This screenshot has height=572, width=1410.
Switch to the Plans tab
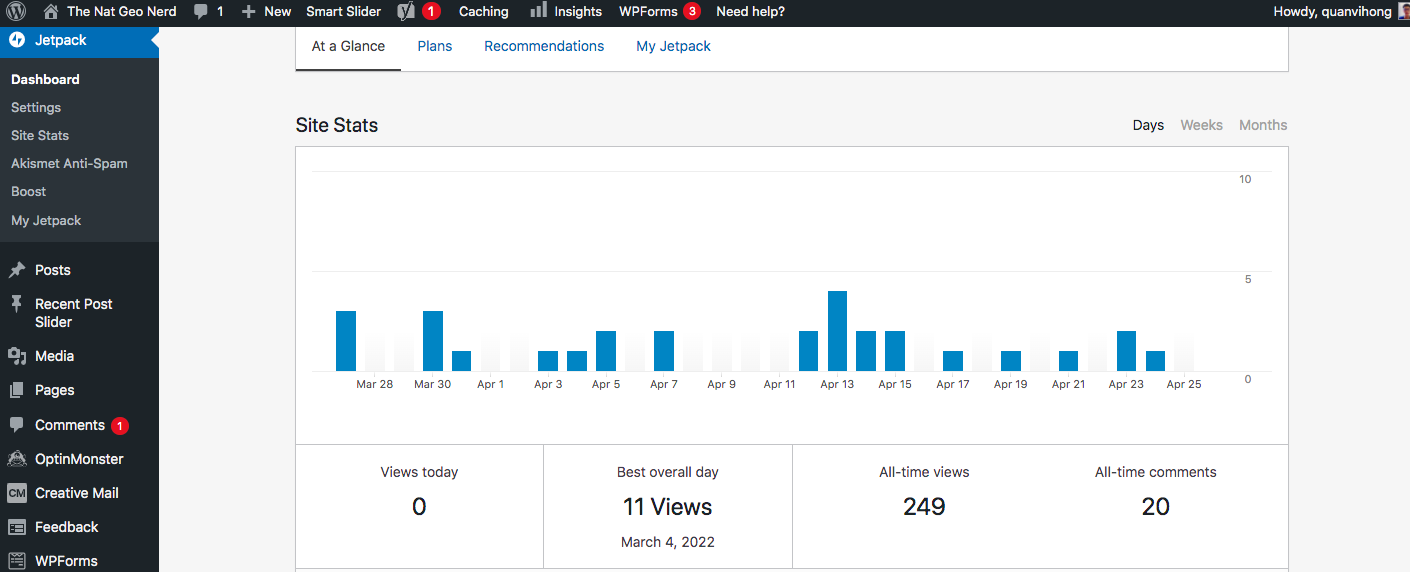pos(435,46)
